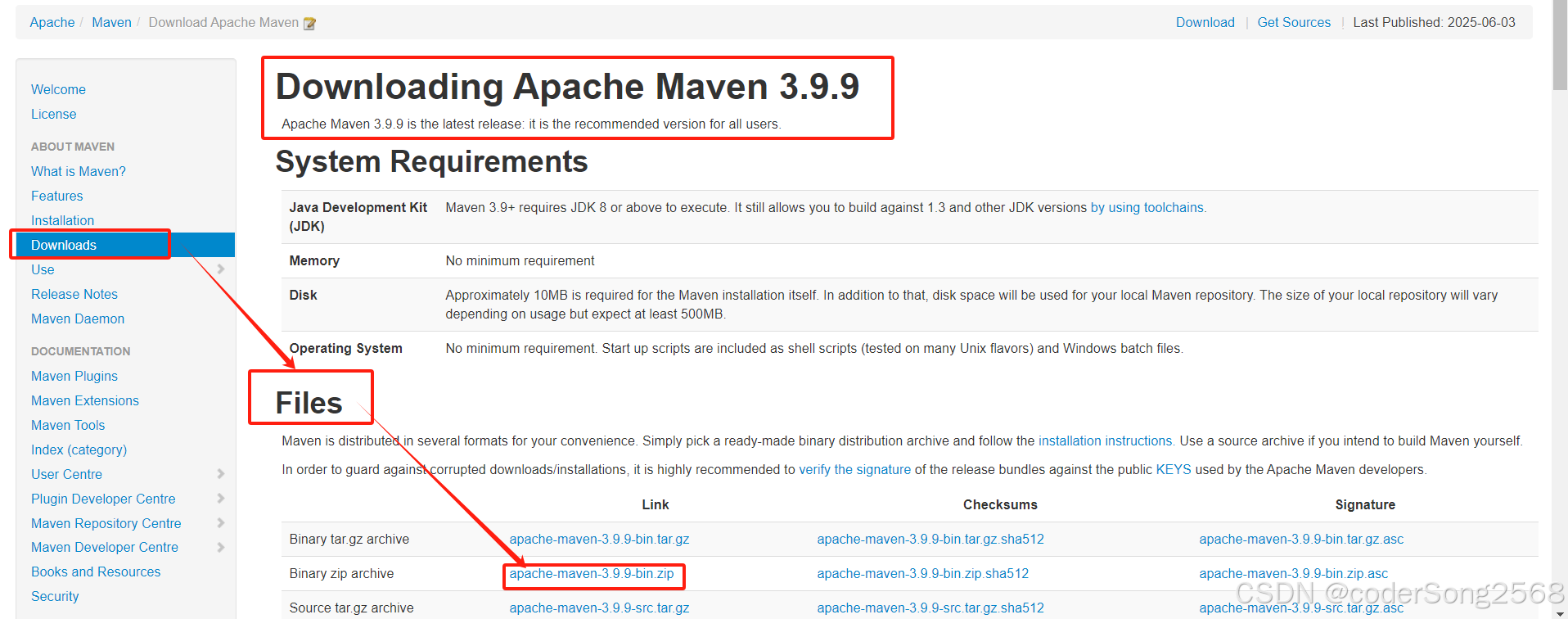Download apache-maven-3.9.9-bin.zip
The height and width of the screenshot is (619, 1568).
pos(592,574)
